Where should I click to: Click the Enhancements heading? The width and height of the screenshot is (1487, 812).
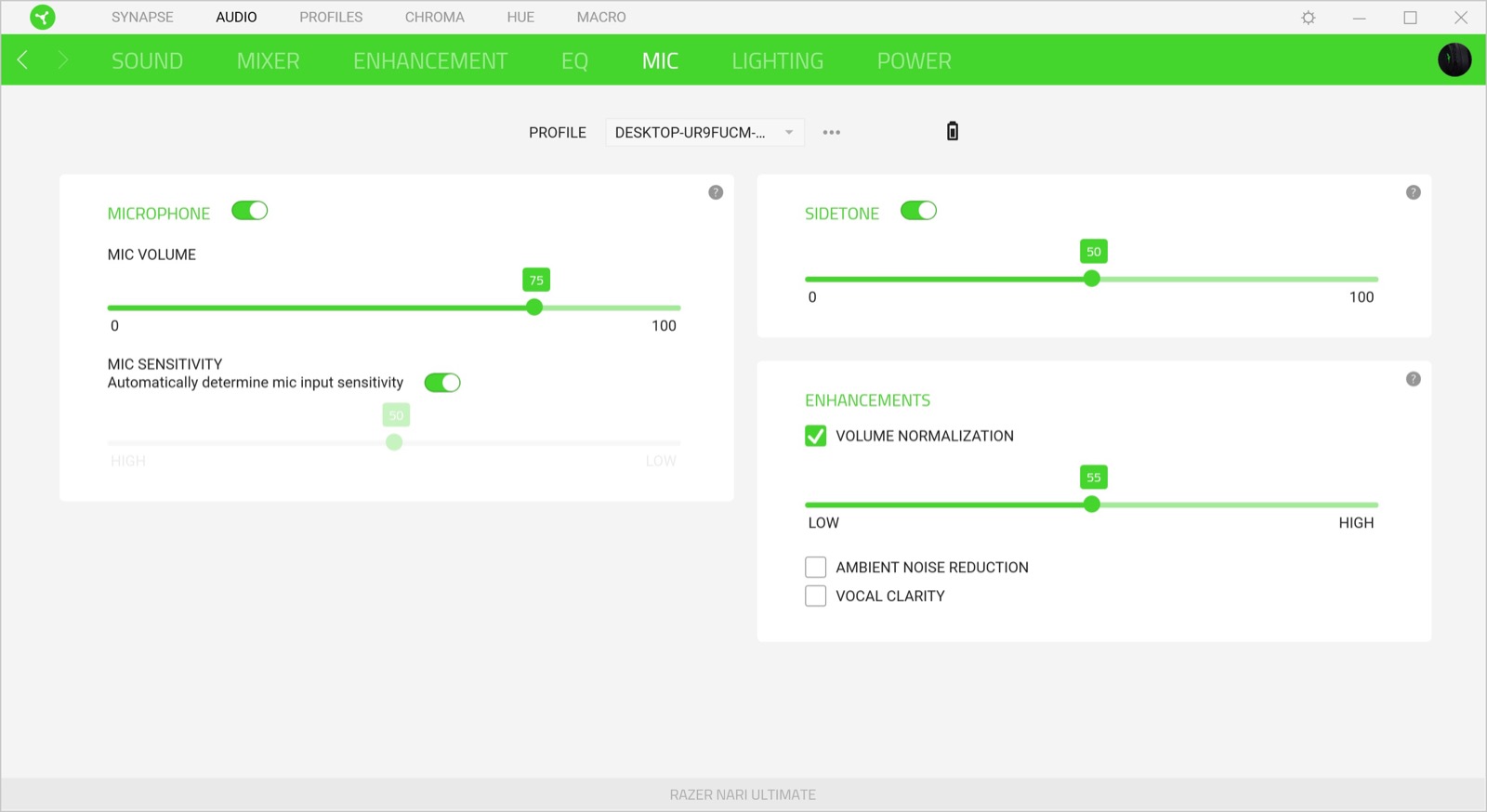pyautogui.click(x=867, y=400)
